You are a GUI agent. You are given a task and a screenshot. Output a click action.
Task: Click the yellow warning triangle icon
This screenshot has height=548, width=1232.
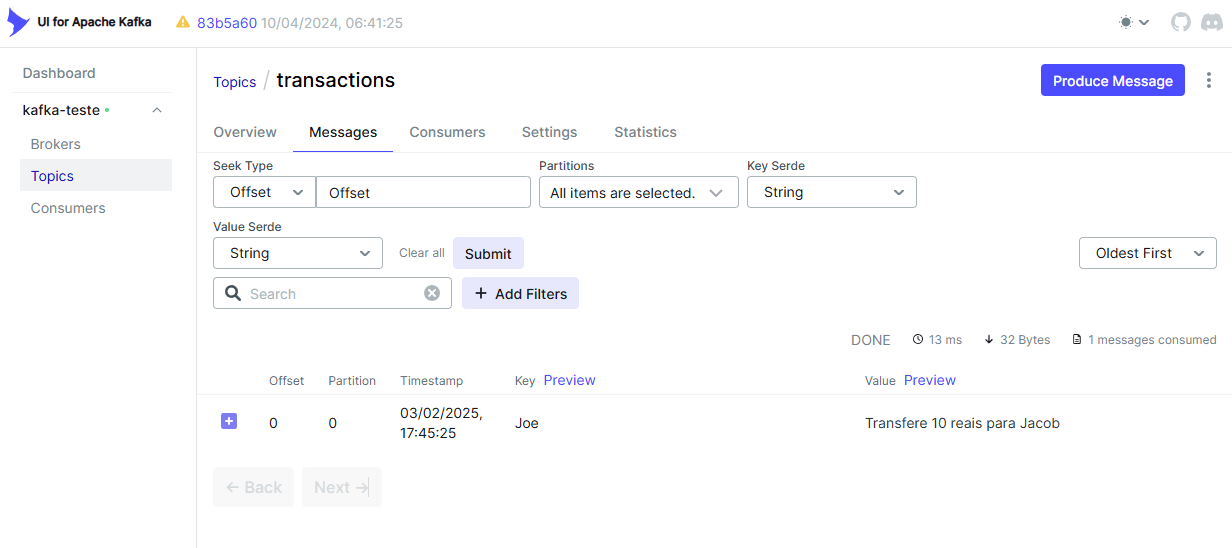tap(183, 22)
